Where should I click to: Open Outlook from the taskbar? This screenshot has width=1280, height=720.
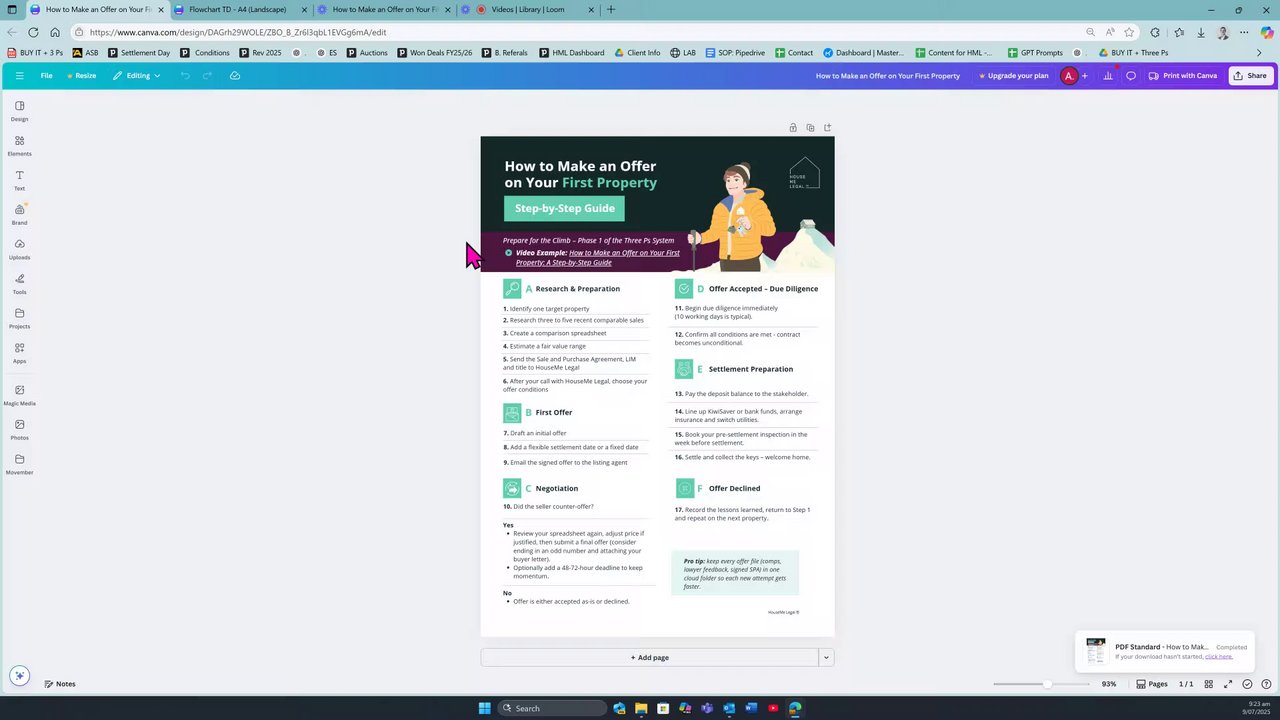point(729,708)
